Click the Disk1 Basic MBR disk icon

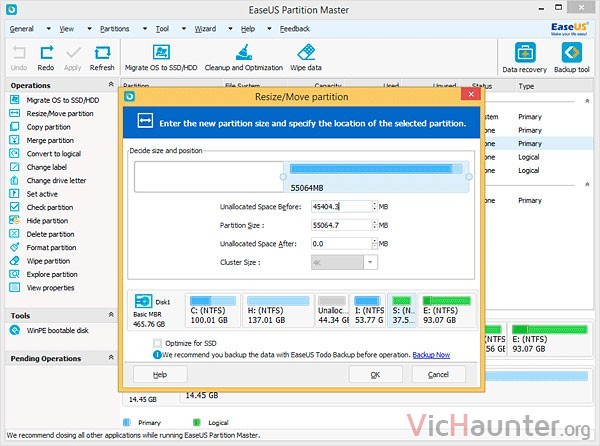tap(143, 301)
